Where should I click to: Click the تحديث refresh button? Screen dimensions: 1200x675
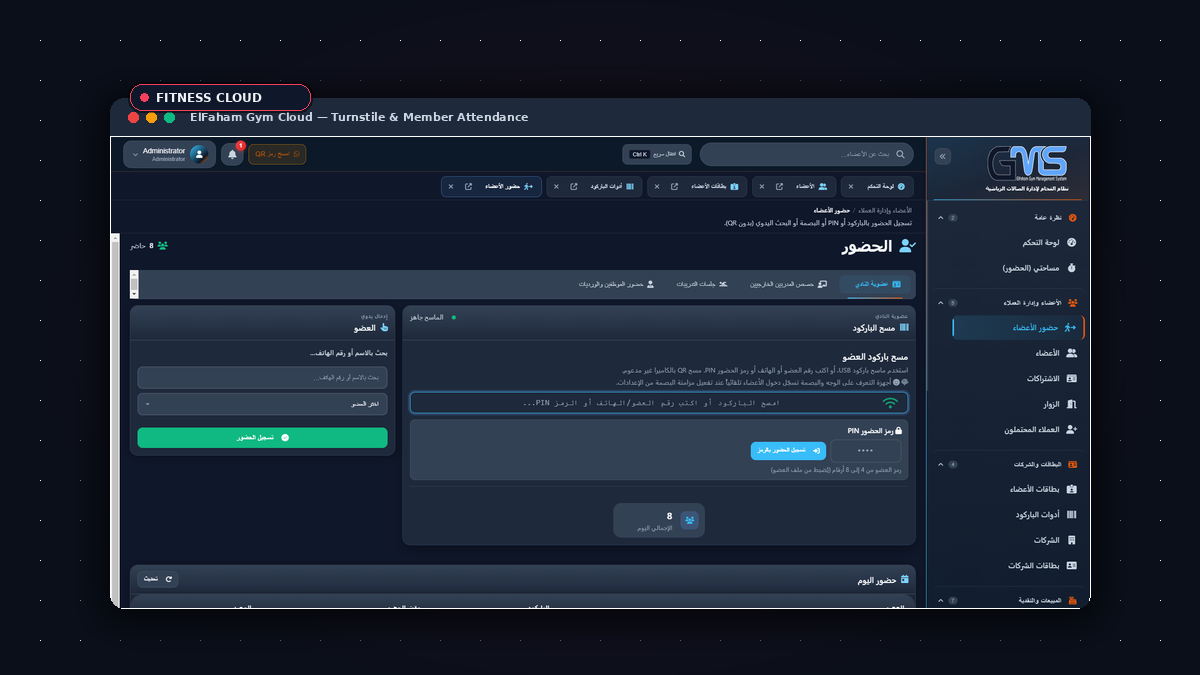157,579
